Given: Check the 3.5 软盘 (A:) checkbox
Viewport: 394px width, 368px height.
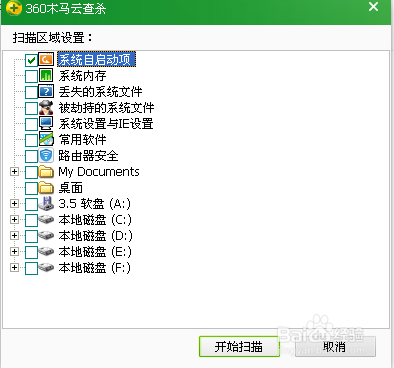Looking at the screenshot, I should (31, 204).
